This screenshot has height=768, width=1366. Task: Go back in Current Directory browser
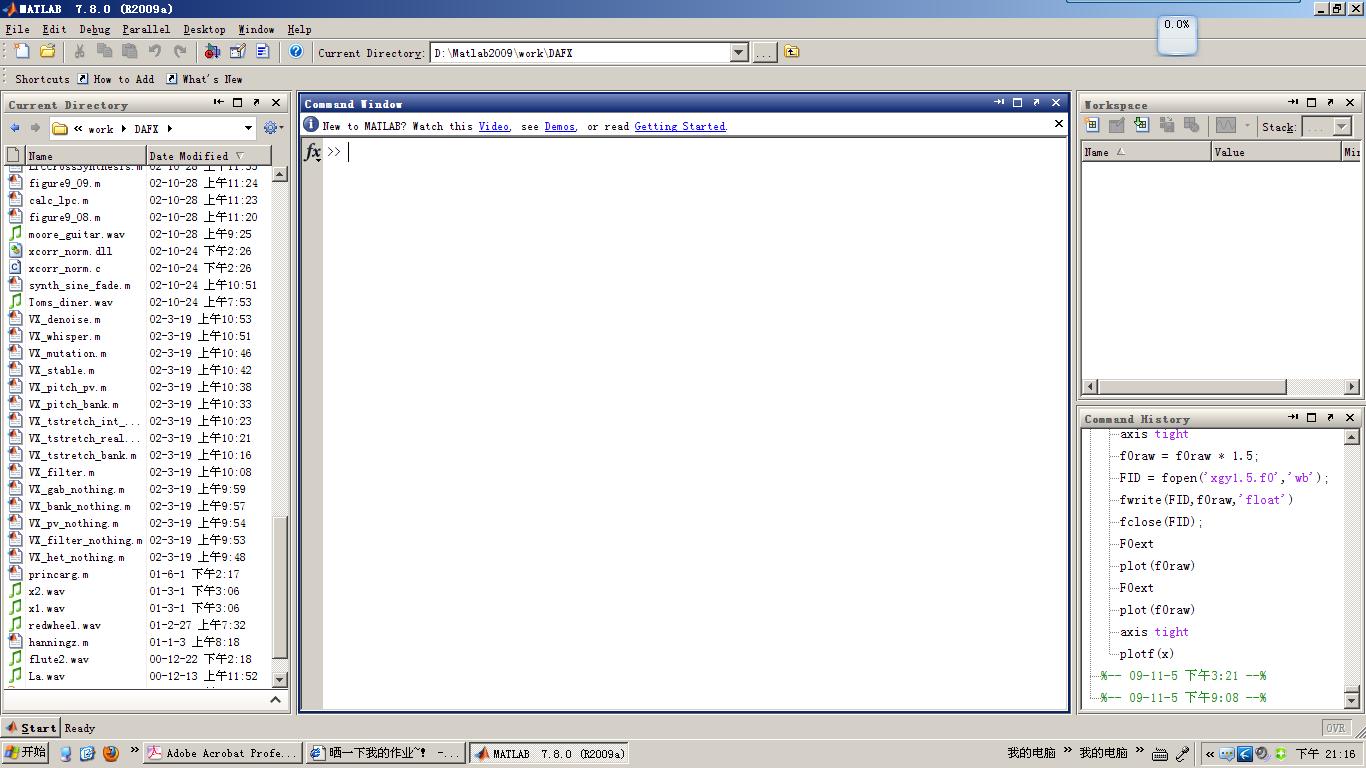(x=15, y=128)
